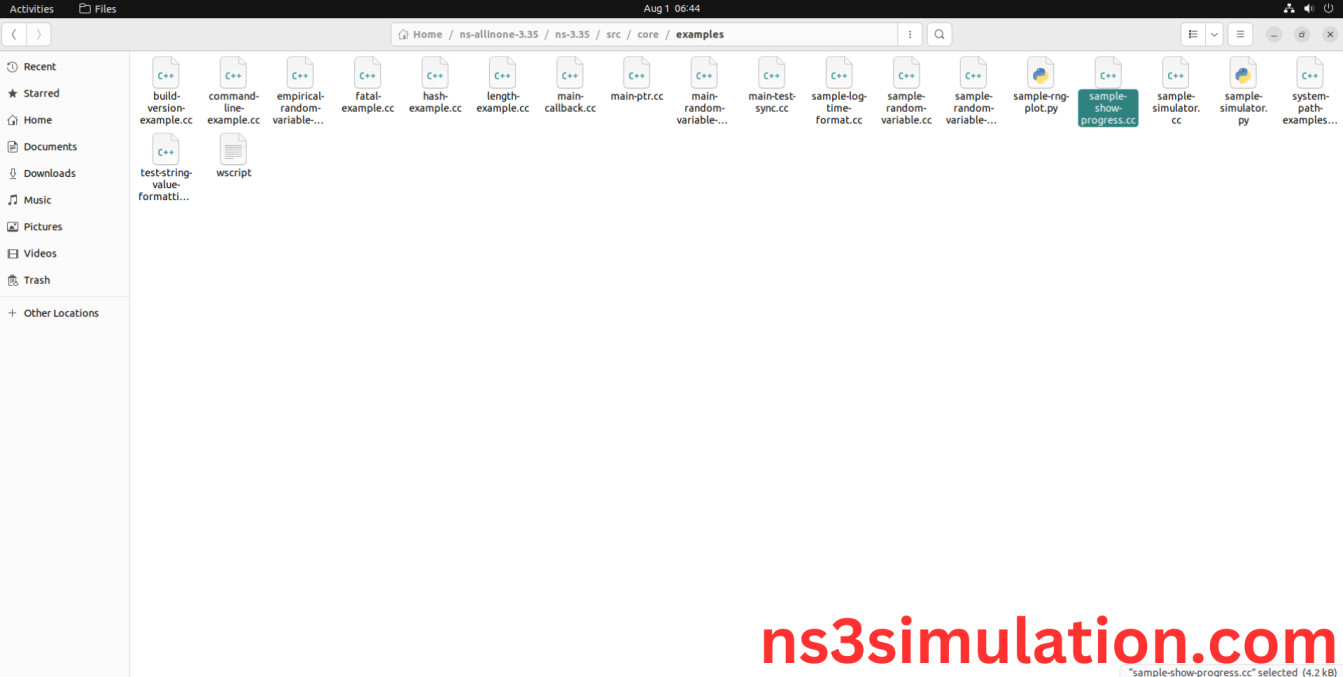The width and height of the screenshot is (1343, 677).
Task: Open the Files application menu
Action: point(98,8)
